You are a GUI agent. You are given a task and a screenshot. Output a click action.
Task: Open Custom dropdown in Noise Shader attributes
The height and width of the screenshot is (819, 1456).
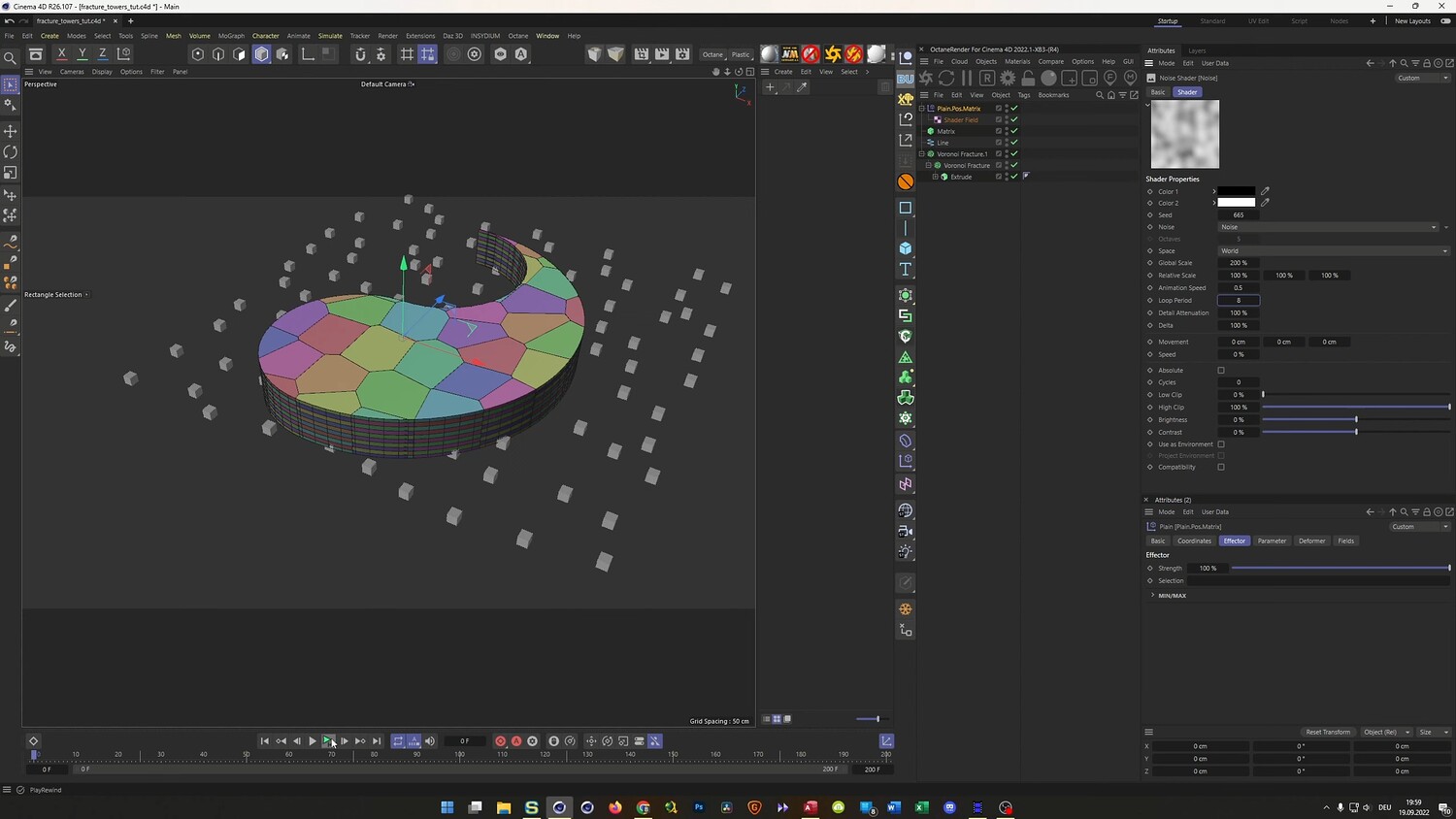1422,78
